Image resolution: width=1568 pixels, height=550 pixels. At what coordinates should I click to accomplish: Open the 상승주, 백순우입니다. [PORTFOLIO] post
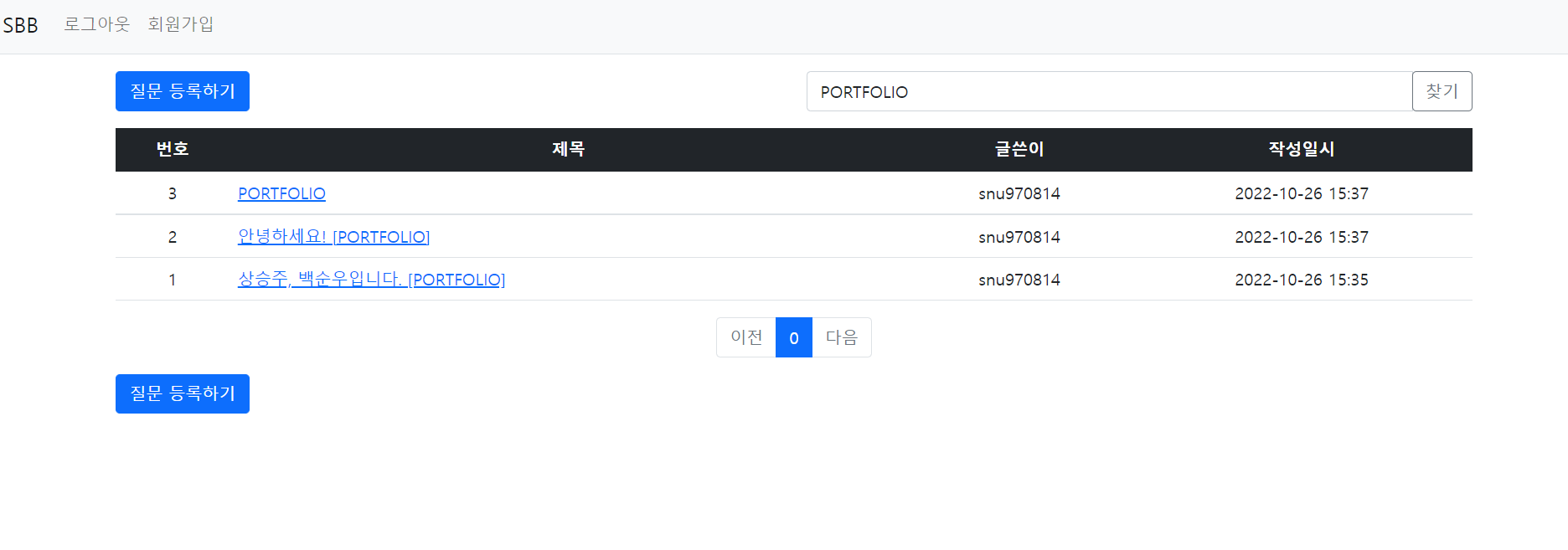[371, 279]
